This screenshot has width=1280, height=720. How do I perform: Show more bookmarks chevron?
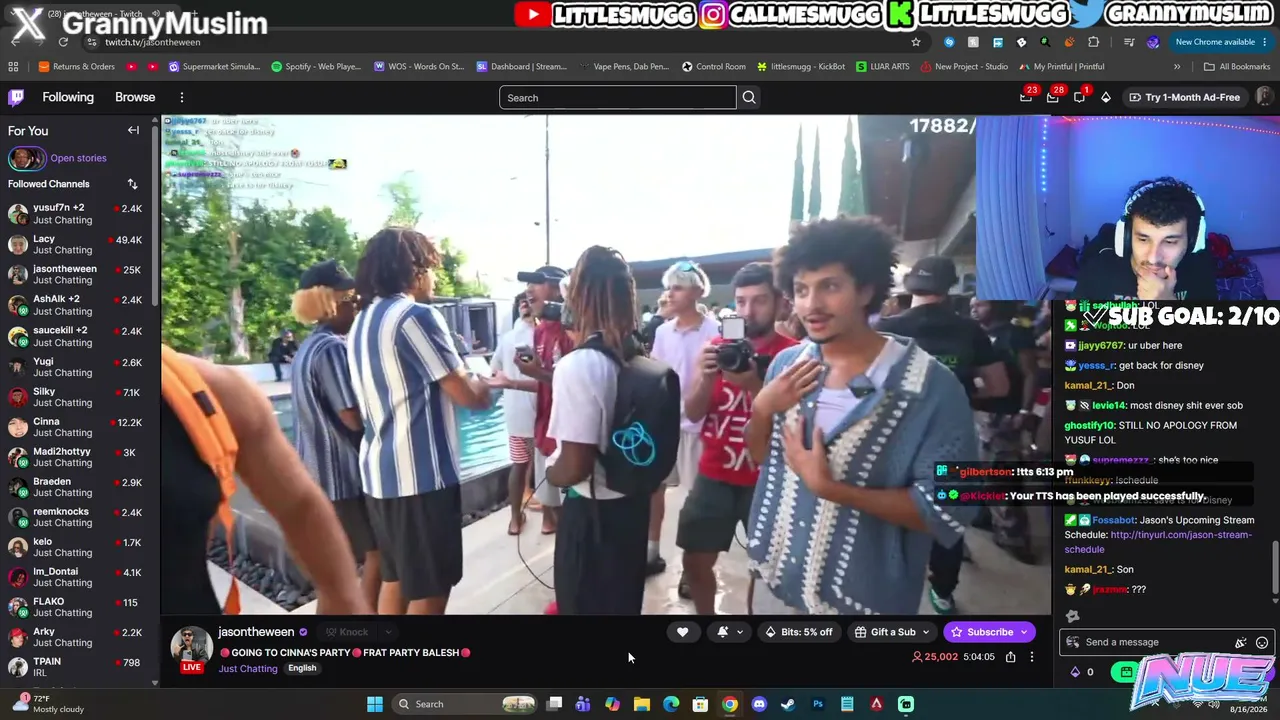(1177, 67)
